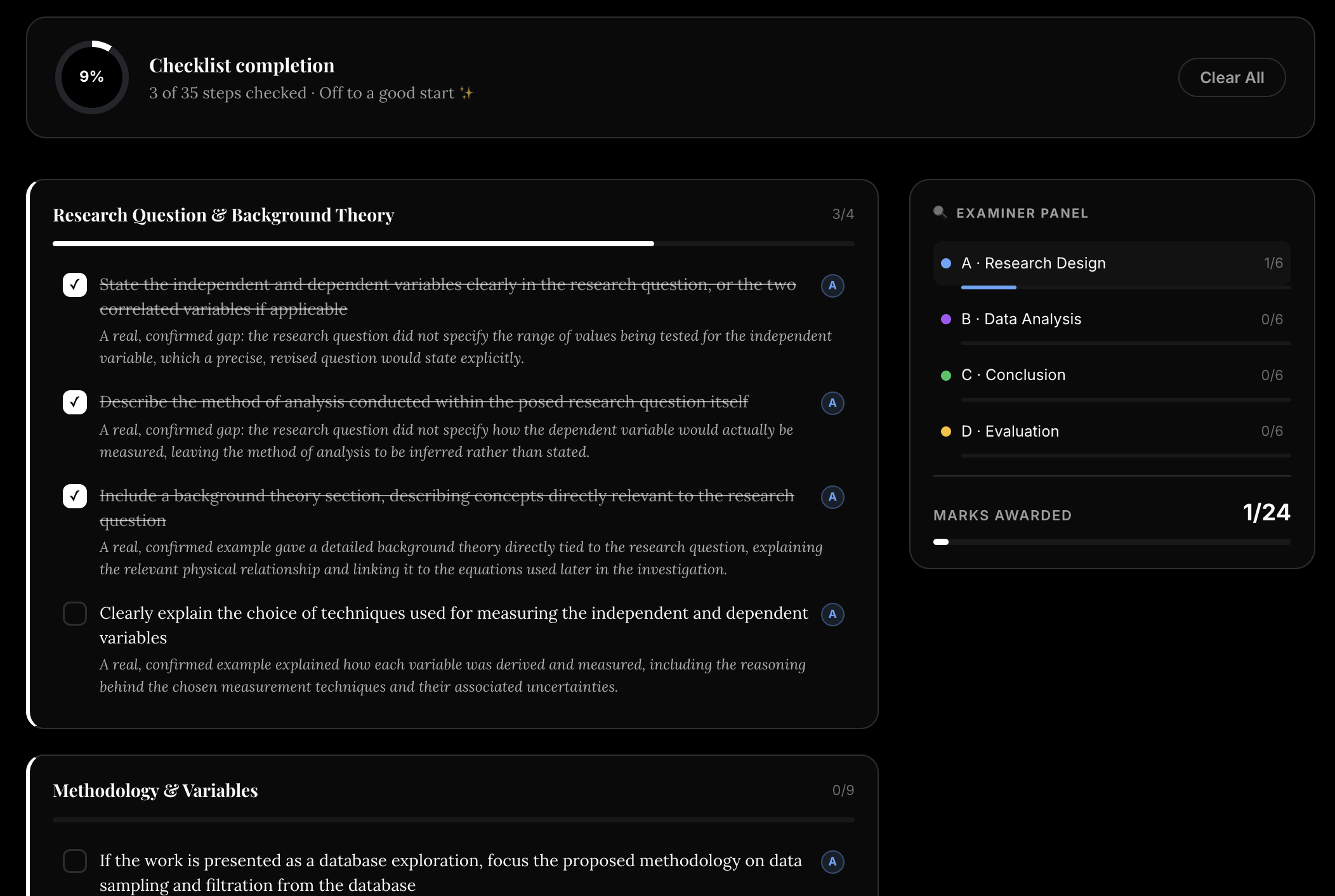Tick the database exploration methodology checkbox
This screenshot has width=1335, height=896.
tap(75, 861)
